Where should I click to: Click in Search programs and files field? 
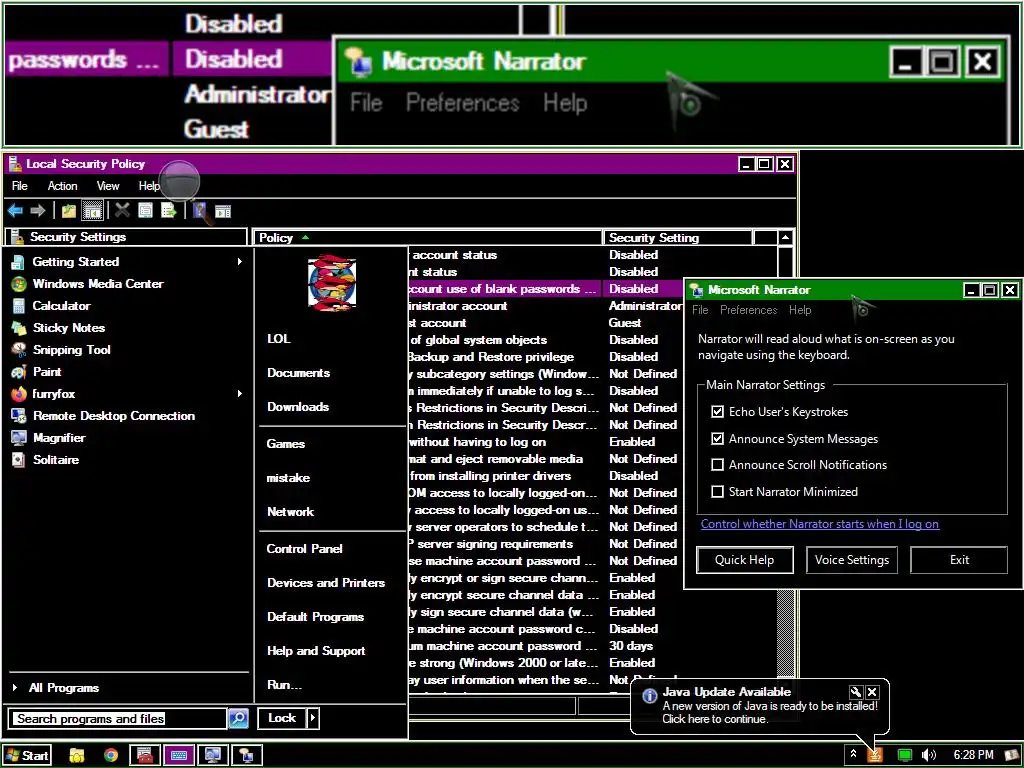(118, 718)
